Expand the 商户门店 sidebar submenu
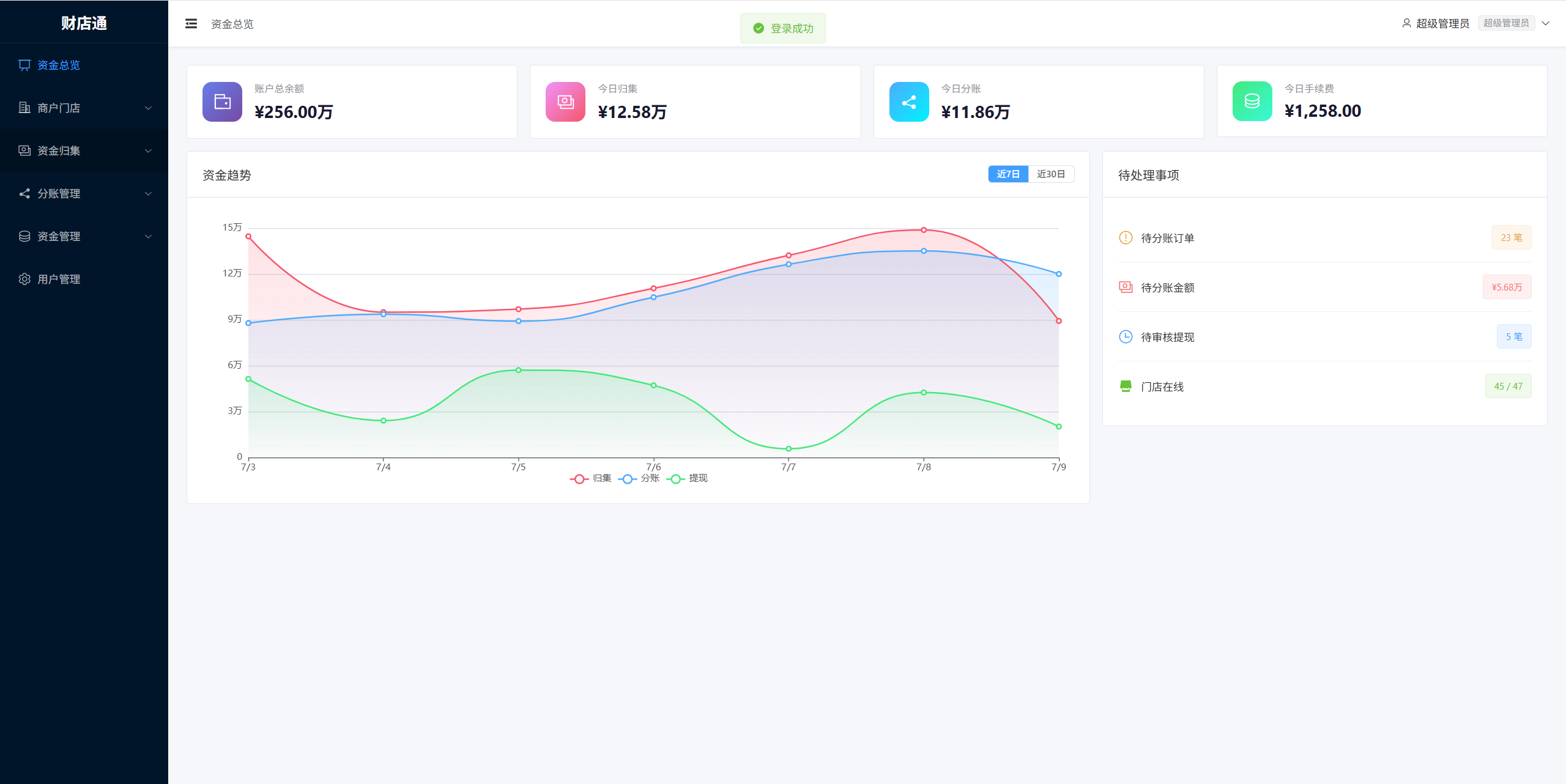 pos(84,108)
